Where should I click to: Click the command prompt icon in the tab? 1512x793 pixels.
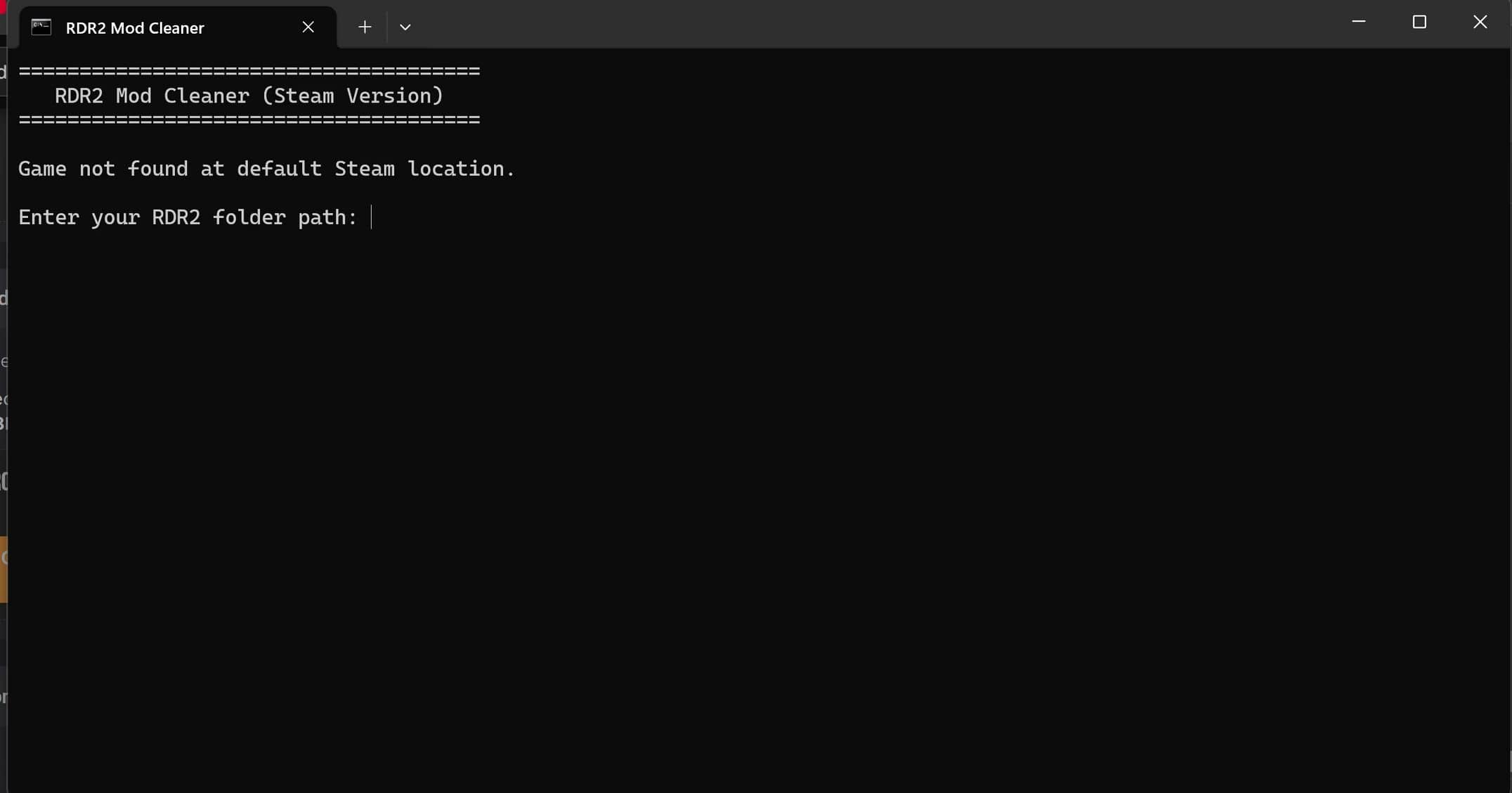pos(41,27)
